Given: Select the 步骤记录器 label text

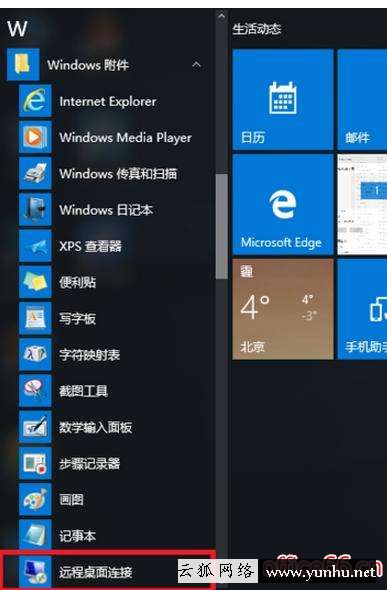Looking at the screenshot, I should (x=90, y=463).
